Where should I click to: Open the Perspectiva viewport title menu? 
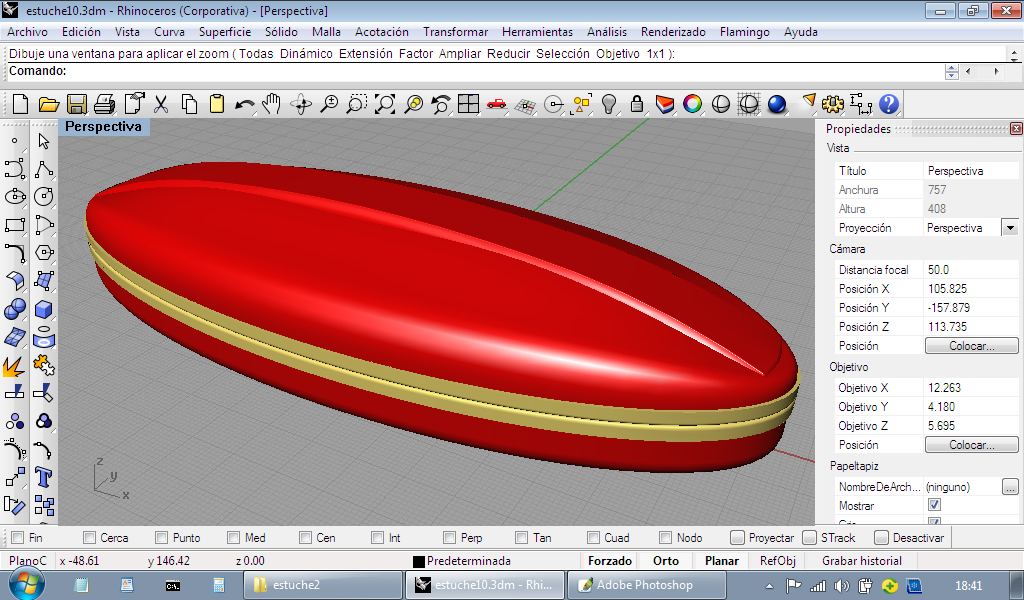pyautogui.click(x=104, y=127)
